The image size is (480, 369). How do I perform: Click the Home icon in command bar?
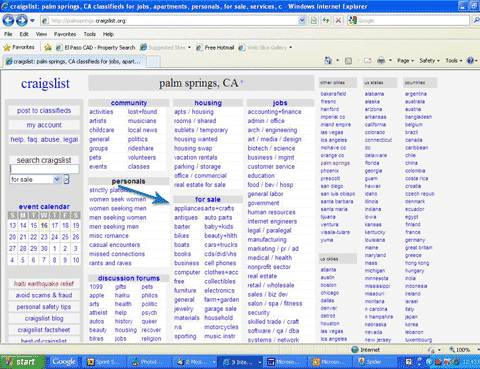pyautogui.click(x=328, y=60)
